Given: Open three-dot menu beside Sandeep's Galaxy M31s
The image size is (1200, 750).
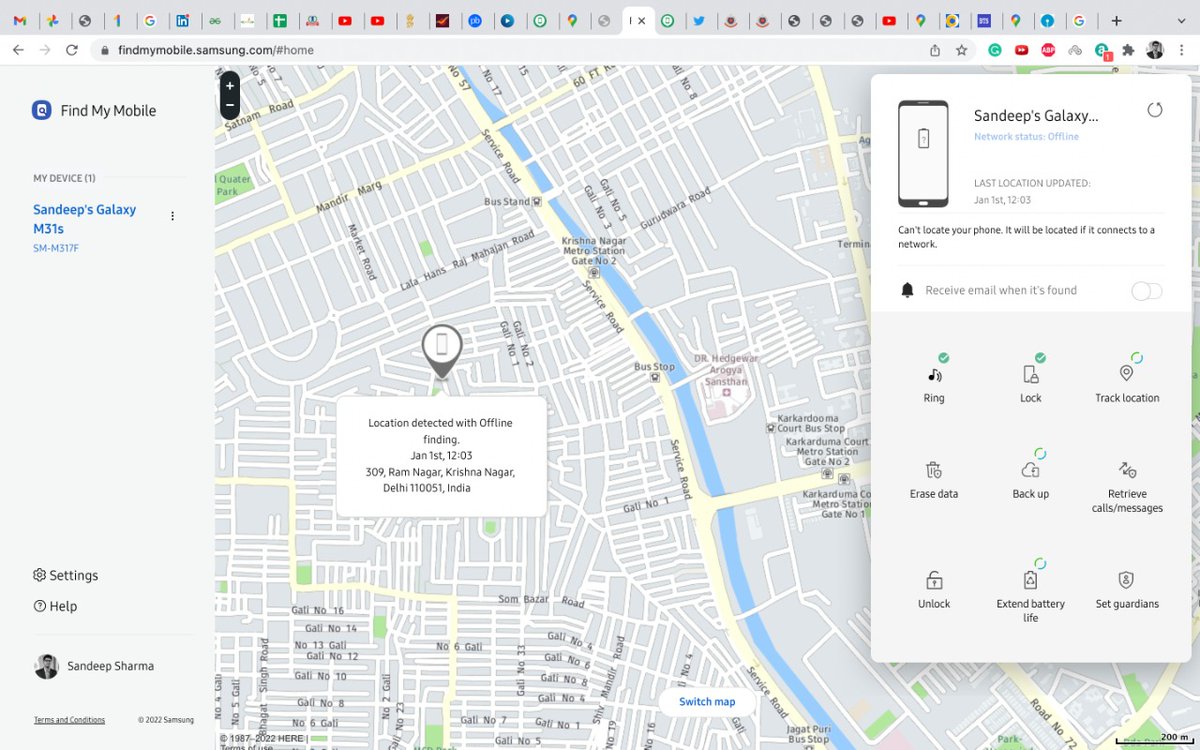Looking at the screenshot, I should [x=172, y=216].
